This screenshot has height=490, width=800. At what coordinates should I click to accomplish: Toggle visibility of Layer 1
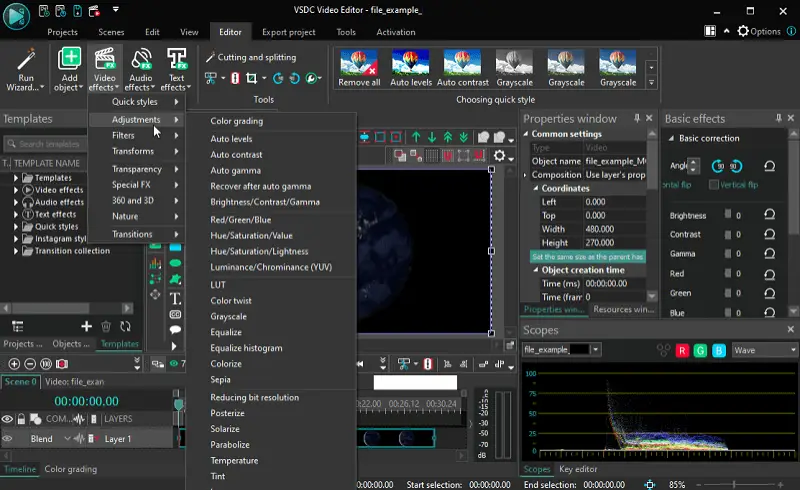(7, 438)
